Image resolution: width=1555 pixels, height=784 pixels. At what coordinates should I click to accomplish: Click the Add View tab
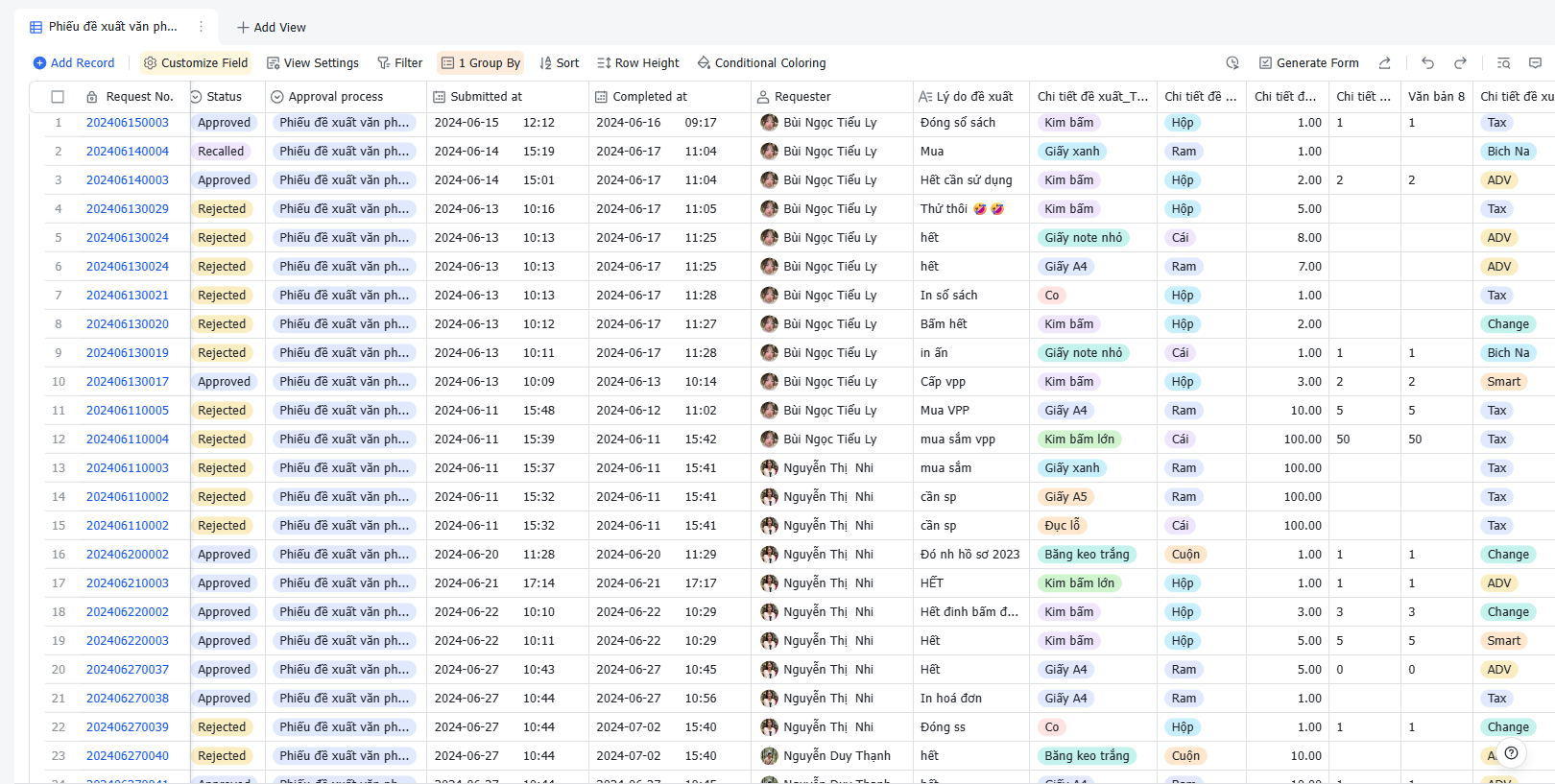[272, 27]
